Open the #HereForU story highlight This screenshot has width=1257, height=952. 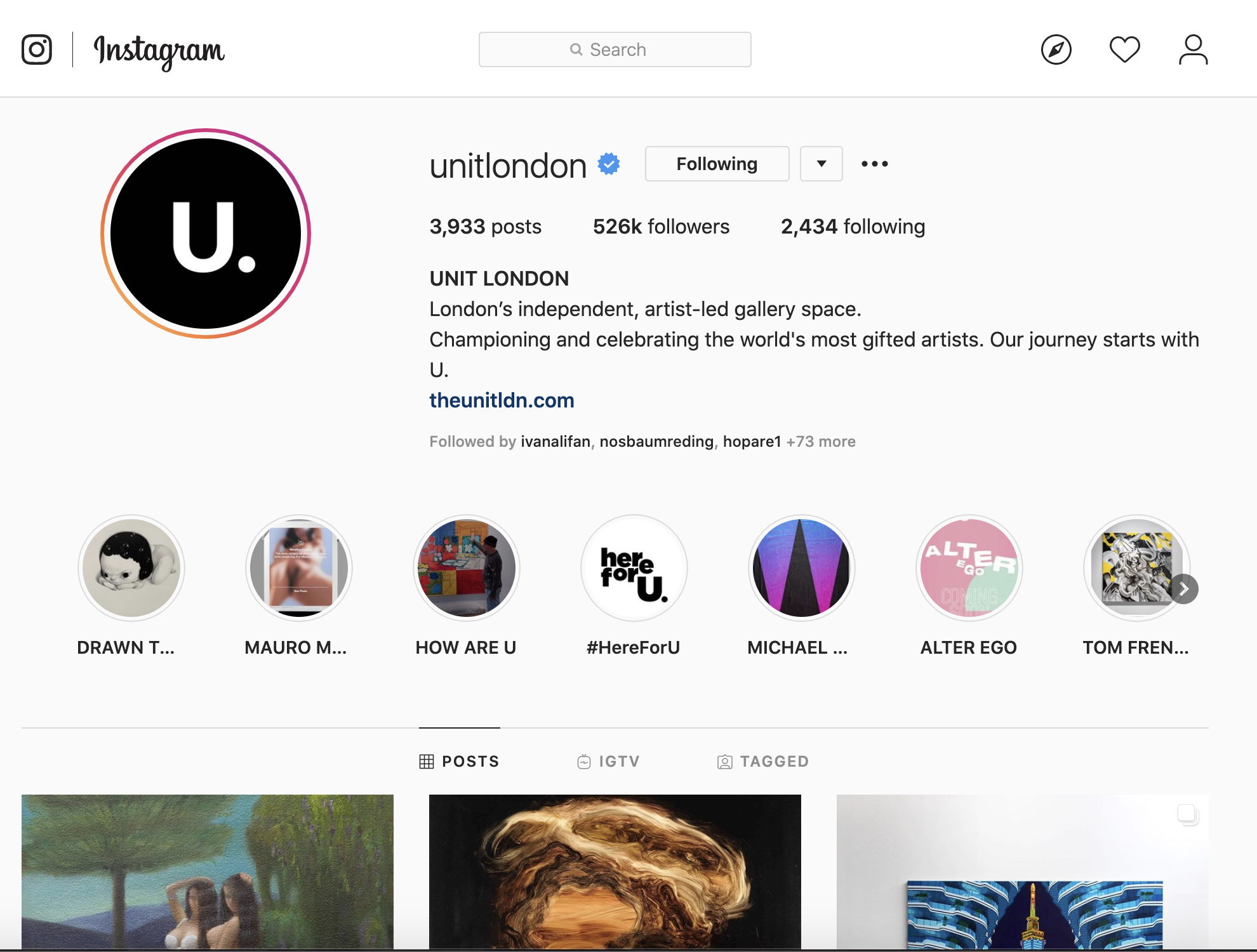pos(634,568)
